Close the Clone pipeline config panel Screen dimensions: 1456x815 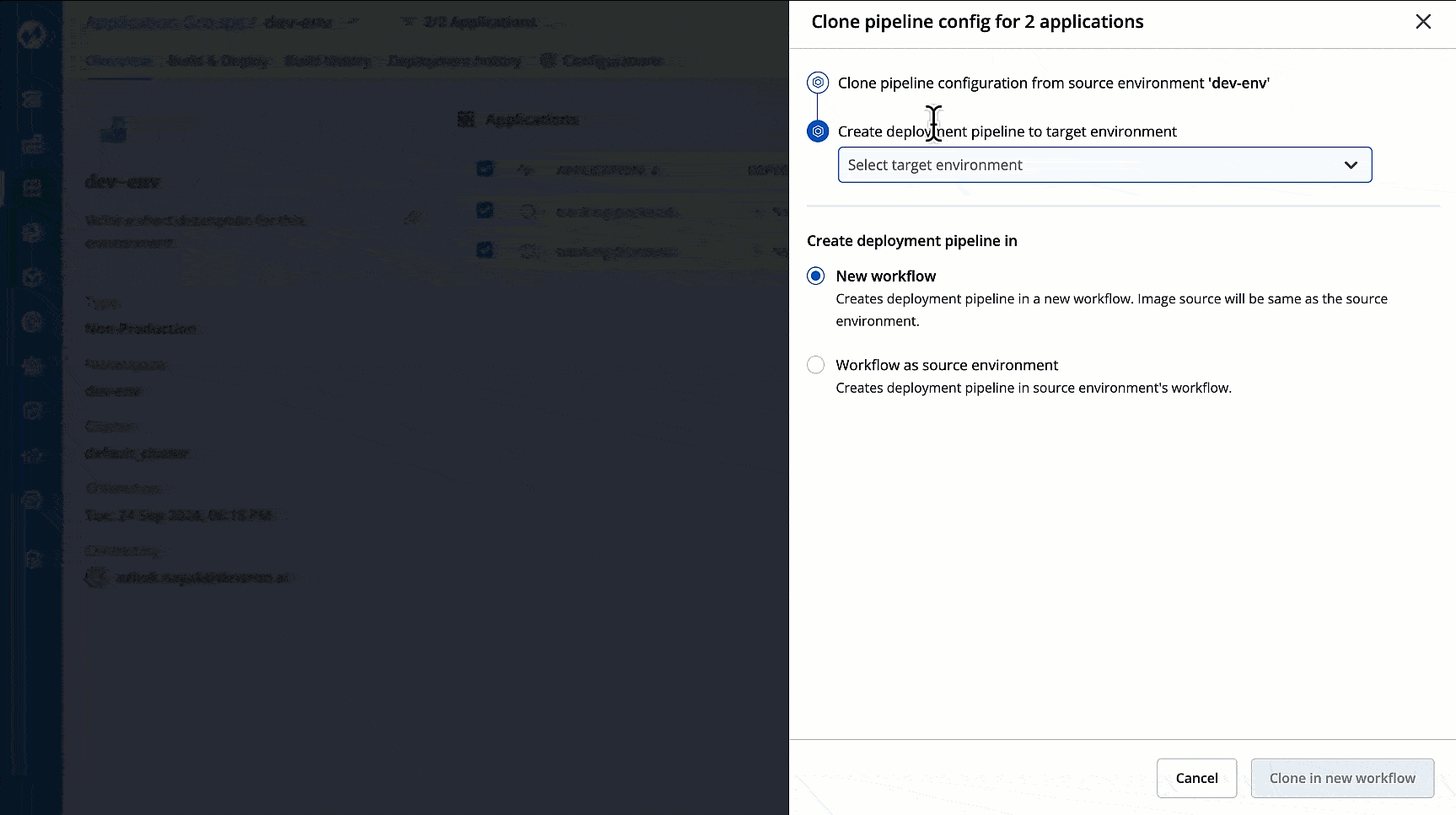click(x=1423, y=22)
